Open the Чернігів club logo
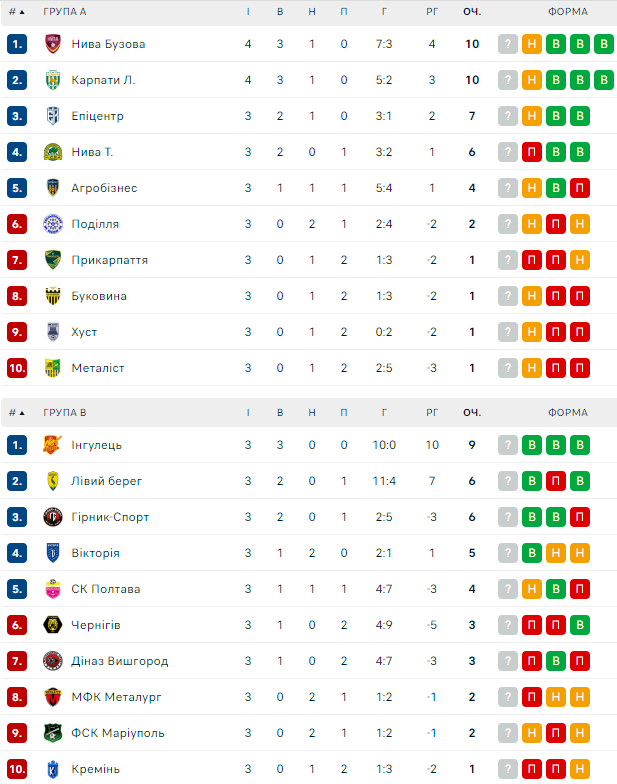 (x=53, y=625)
